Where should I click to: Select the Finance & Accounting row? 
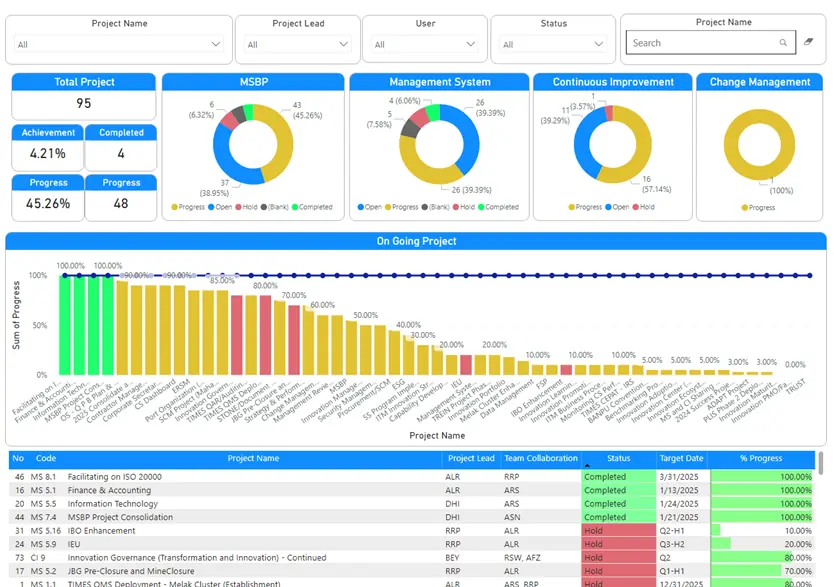412,490
